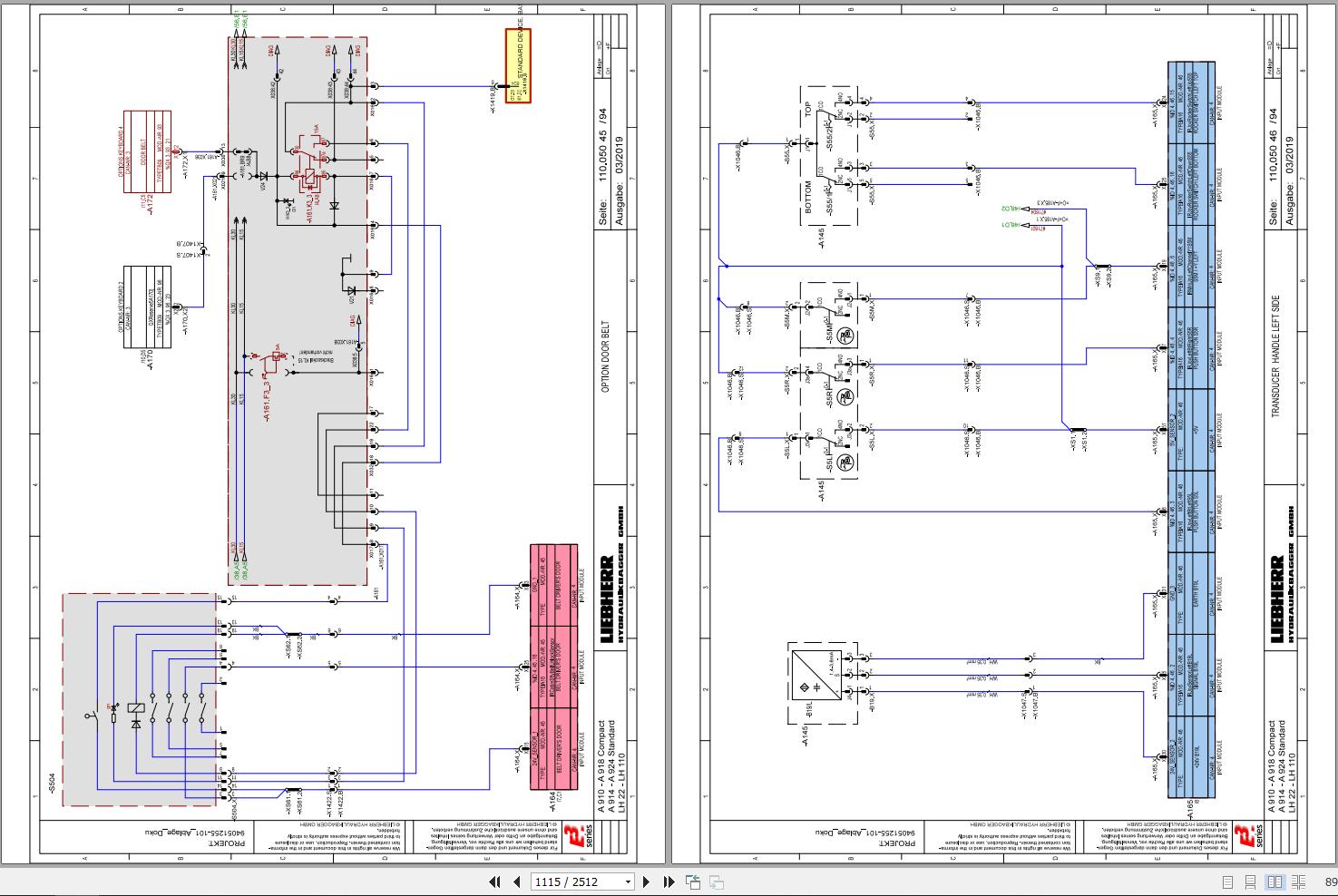This screenshot has width=1338, height=896.
Task: Go to the previous page
Action: coord(517,881)
